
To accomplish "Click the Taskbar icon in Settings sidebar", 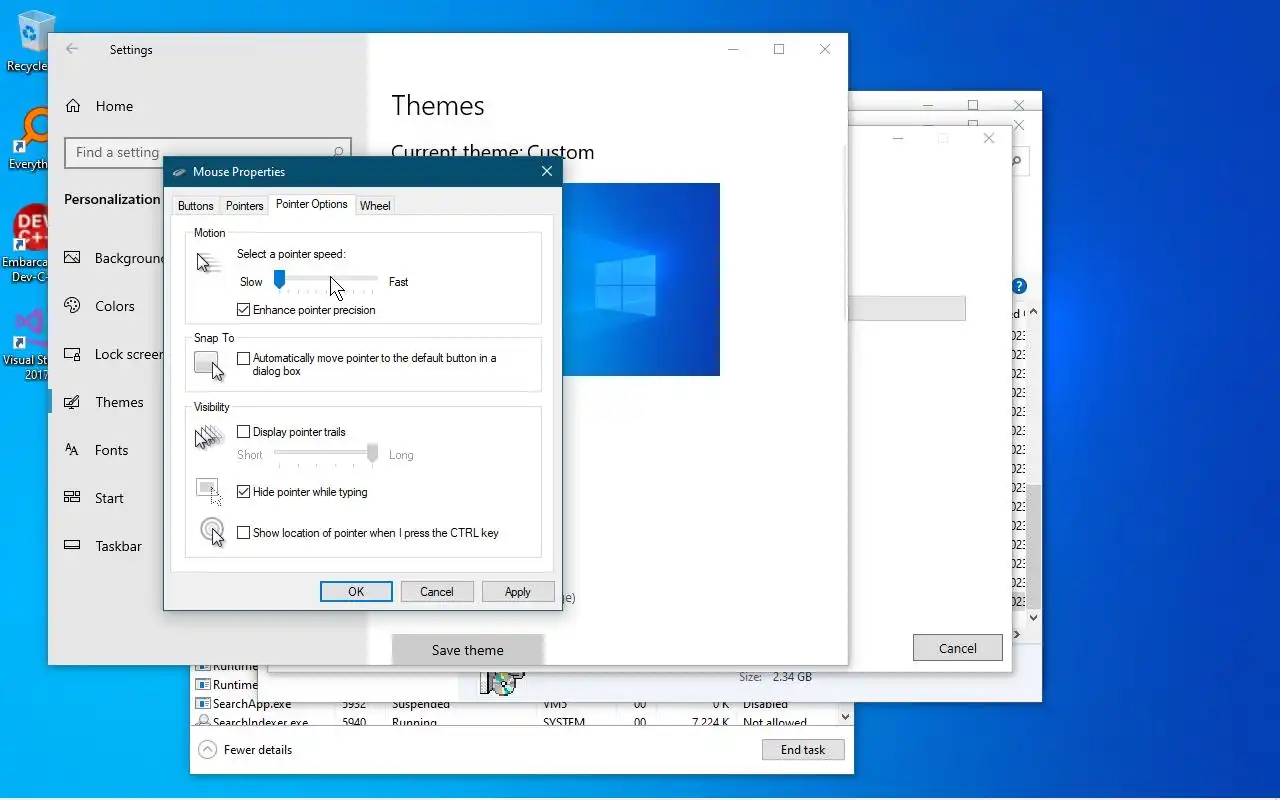I will (72, 546).
